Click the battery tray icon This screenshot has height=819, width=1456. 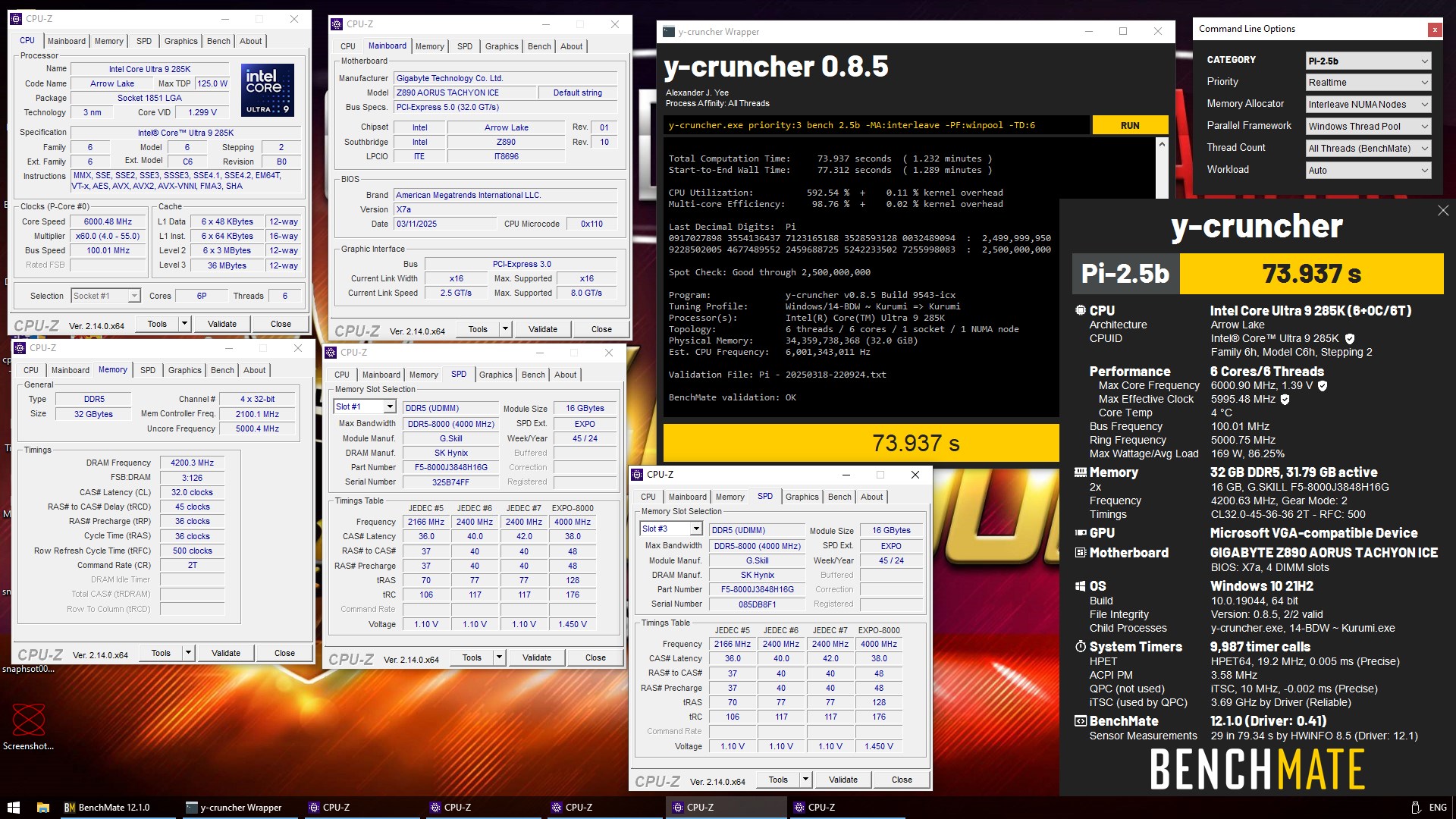[x=1415, y=807]
